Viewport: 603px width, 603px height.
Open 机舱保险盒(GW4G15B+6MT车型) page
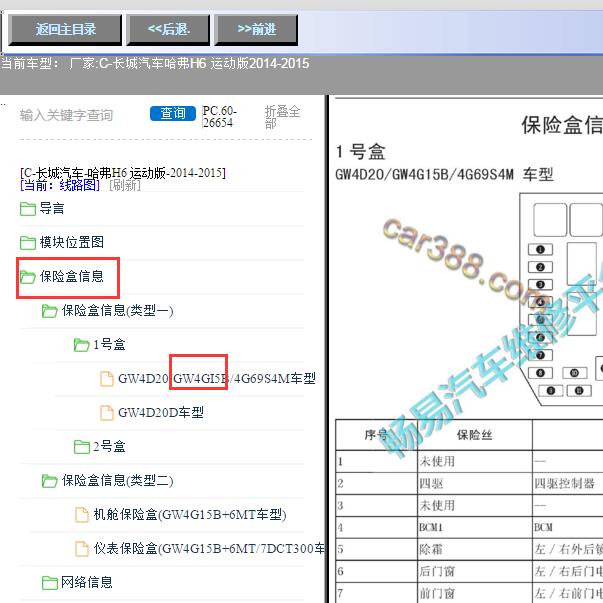point(190,515)
